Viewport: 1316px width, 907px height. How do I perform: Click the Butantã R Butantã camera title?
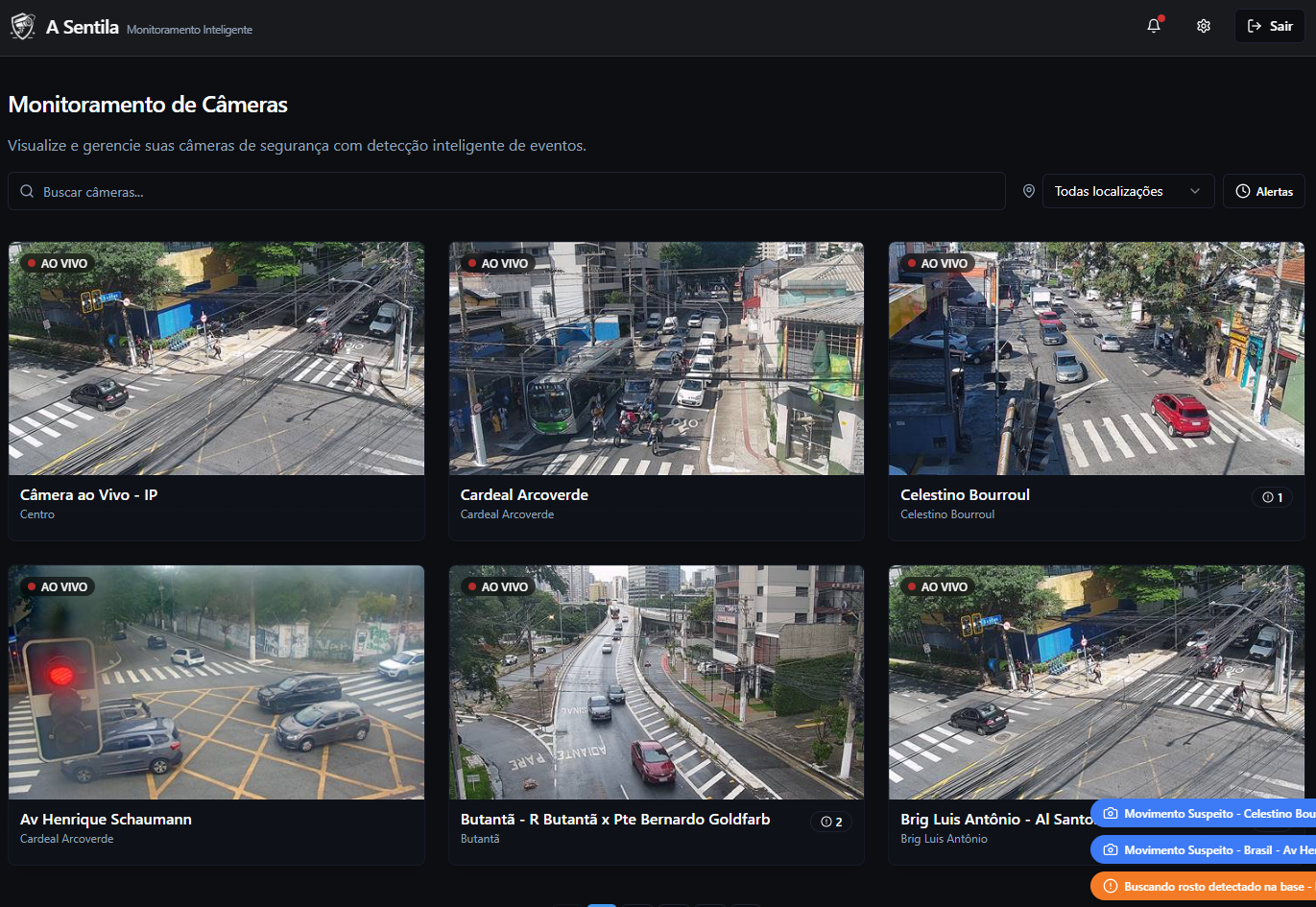pyautogui.click(x=615, y=820)
